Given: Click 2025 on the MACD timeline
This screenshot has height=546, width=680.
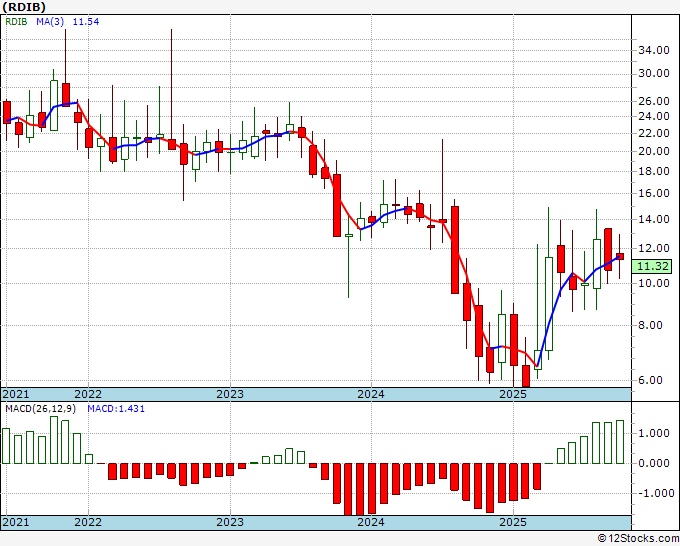Looking at the screenshot, I should pyautogui.click(x=513, y=522).
